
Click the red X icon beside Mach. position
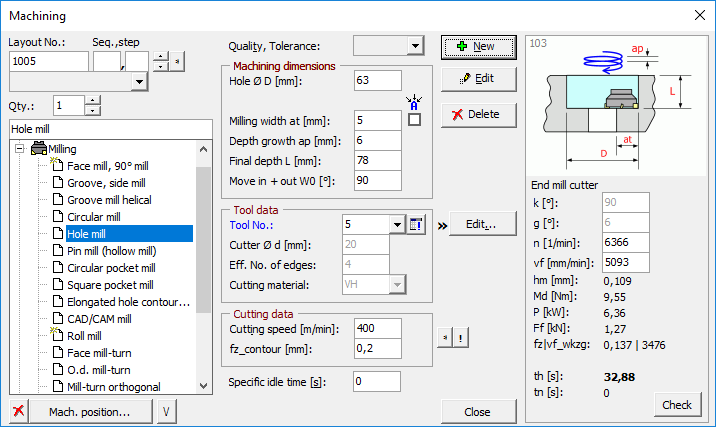coord(18,412)
